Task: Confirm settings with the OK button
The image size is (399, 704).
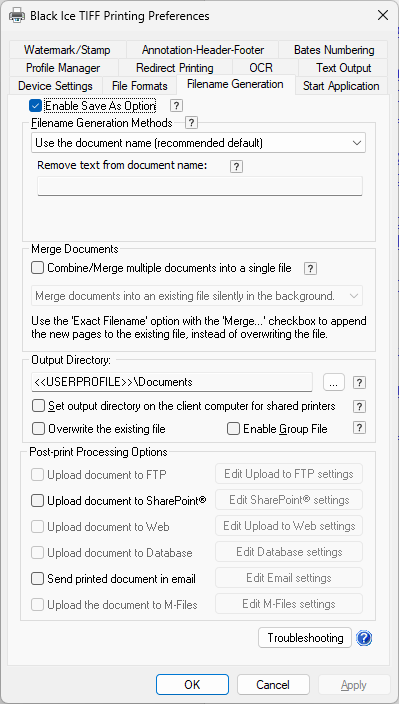Action: coord(192,684)
